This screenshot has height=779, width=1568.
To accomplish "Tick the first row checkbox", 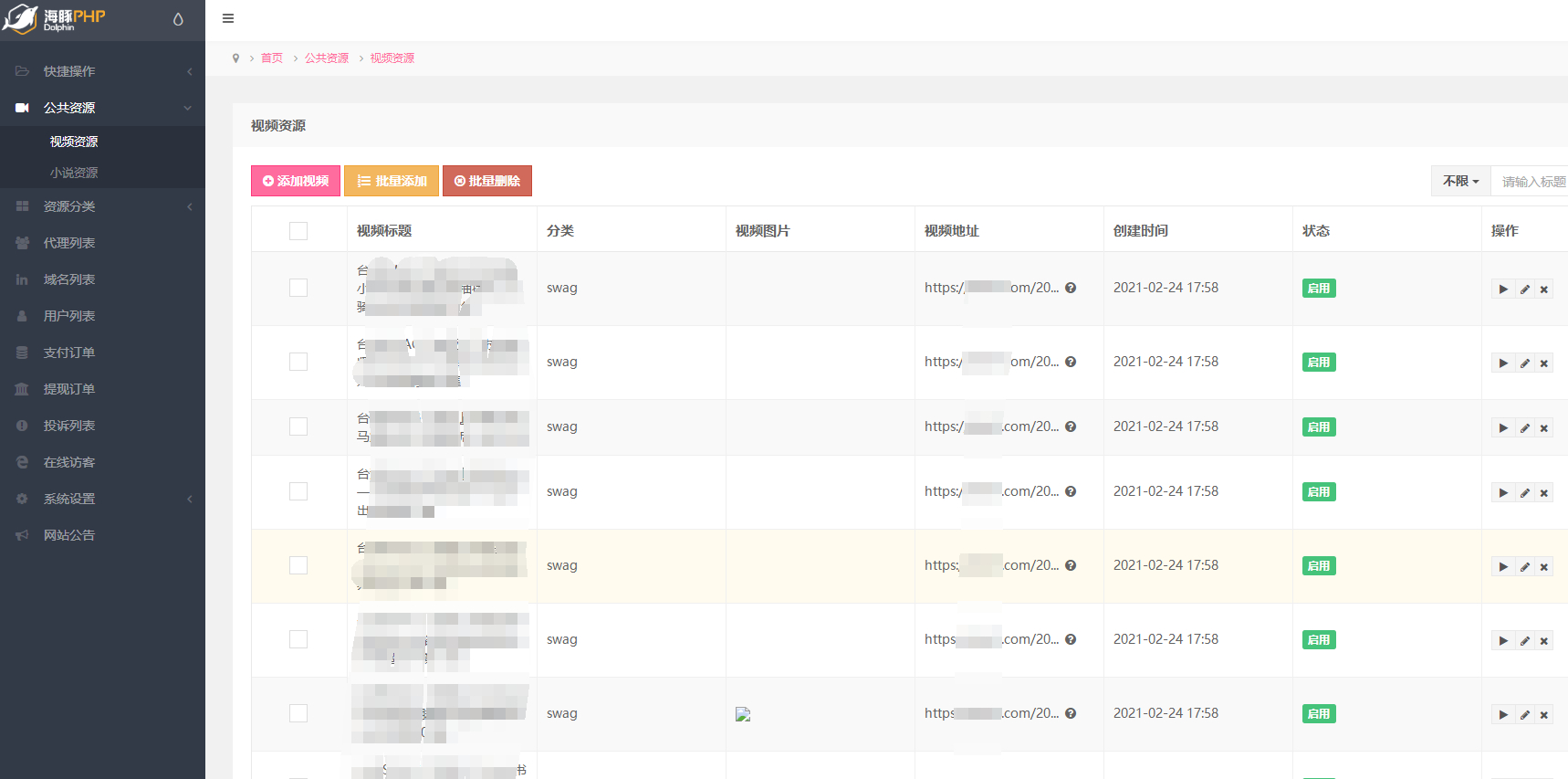I will click(298, 288).
